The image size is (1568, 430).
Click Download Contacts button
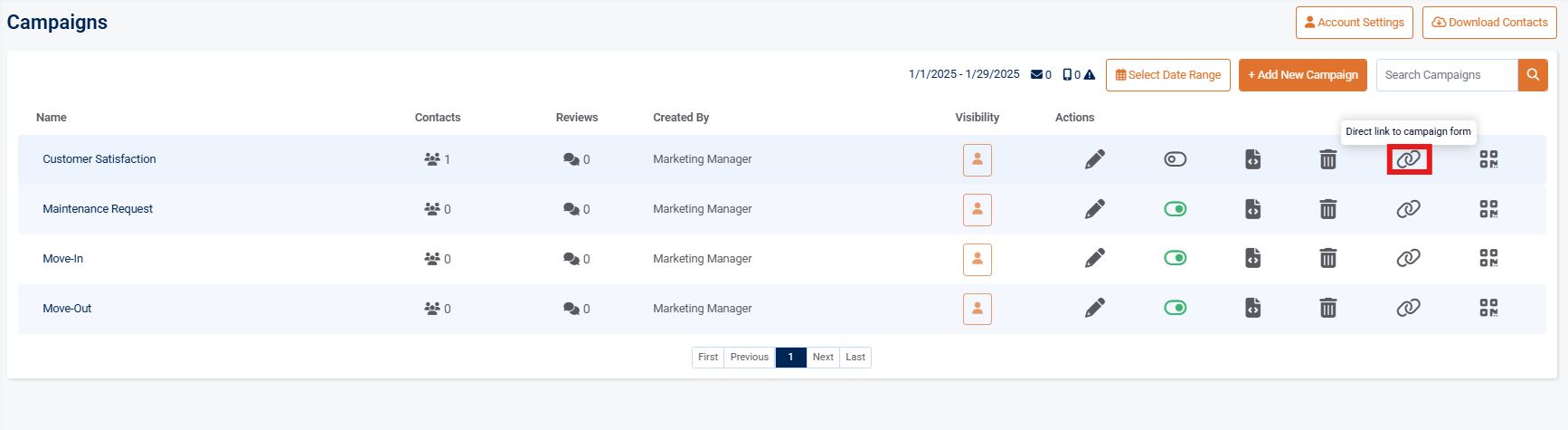click(1488, 23)
